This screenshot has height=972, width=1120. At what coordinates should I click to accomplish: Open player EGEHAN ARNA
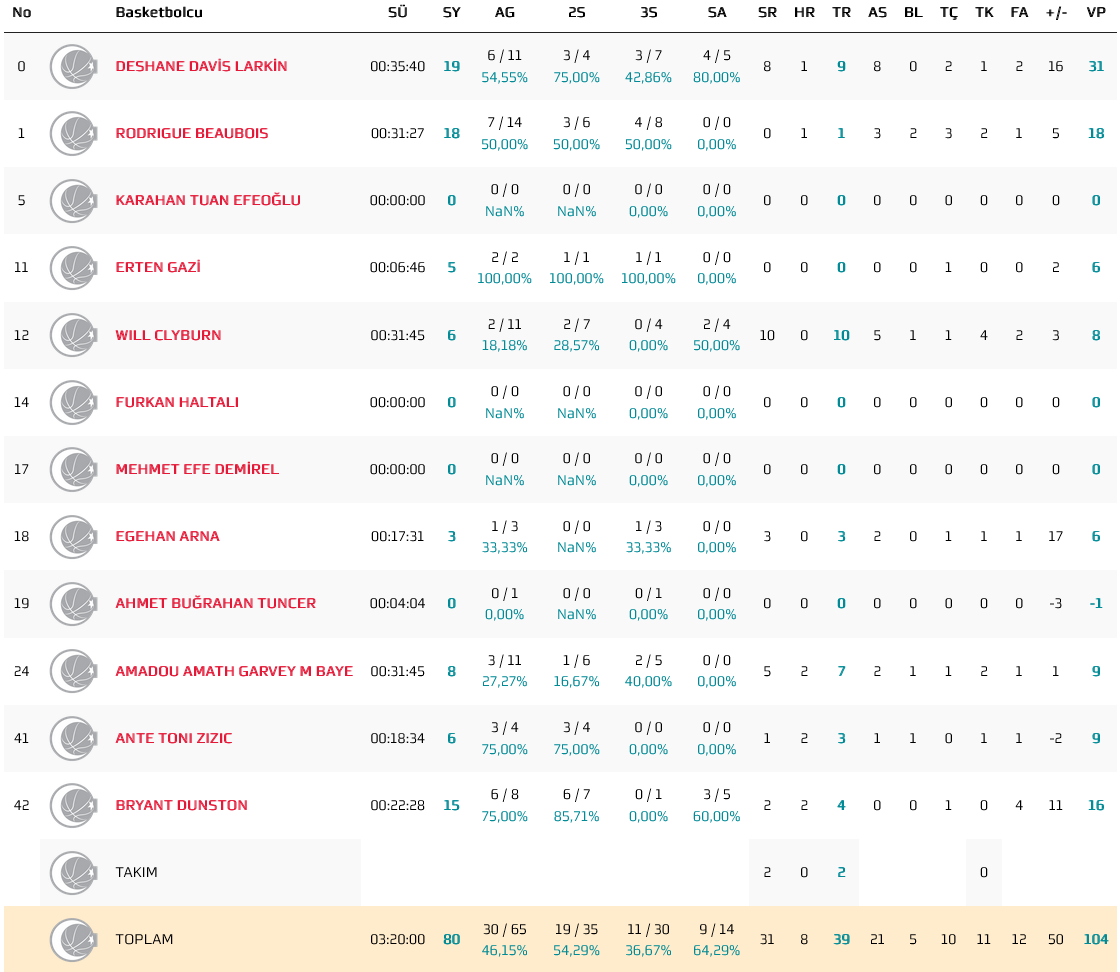167,536
